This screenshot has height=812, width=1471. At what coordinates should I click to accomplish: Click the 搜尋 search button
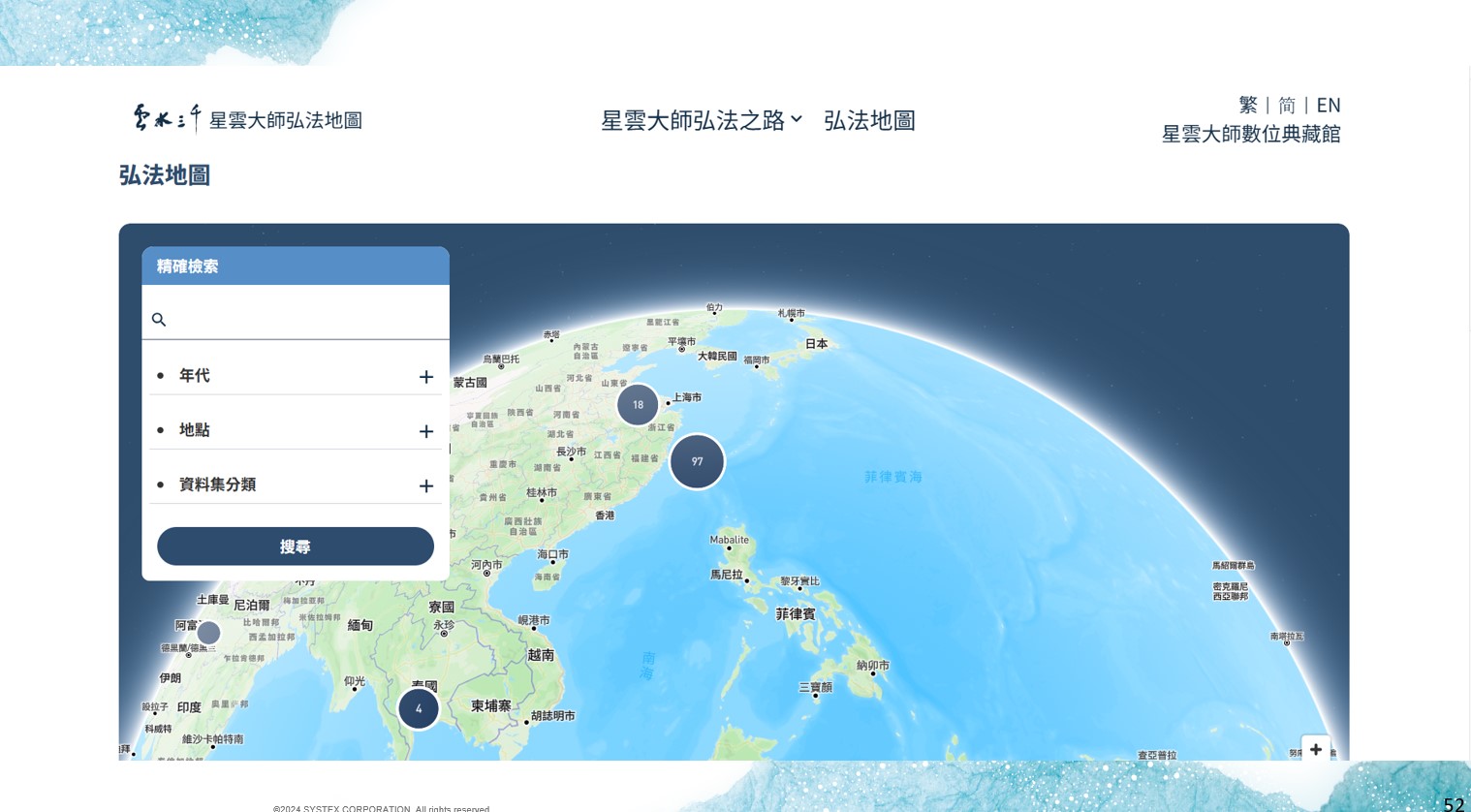tap(296, 547)
